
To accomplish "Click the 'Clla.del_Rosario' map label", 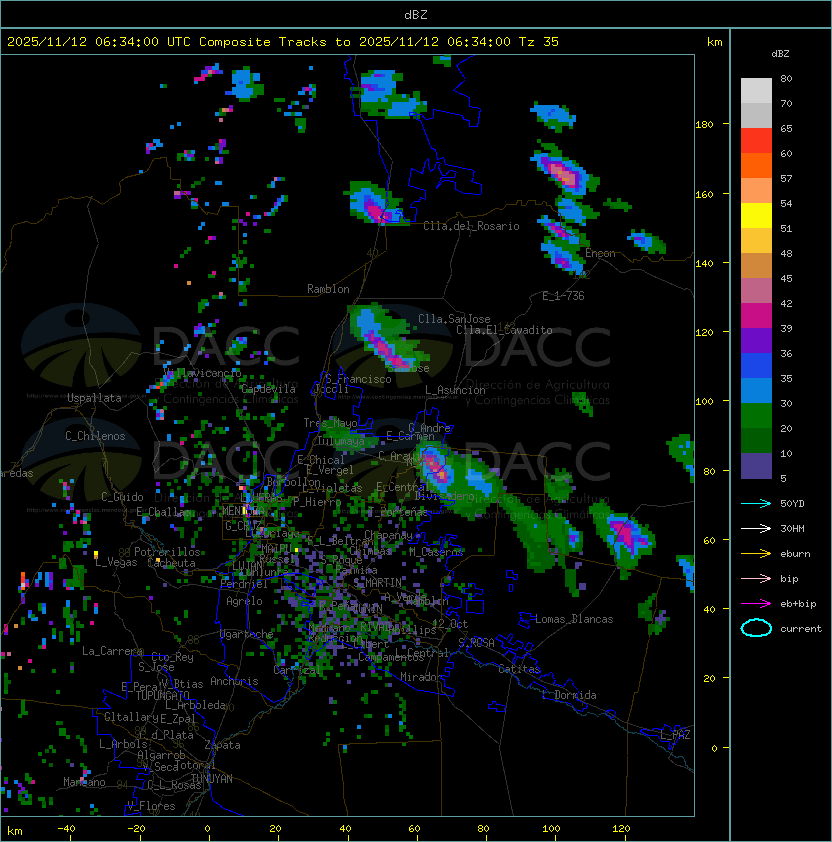I will point(471,226).
